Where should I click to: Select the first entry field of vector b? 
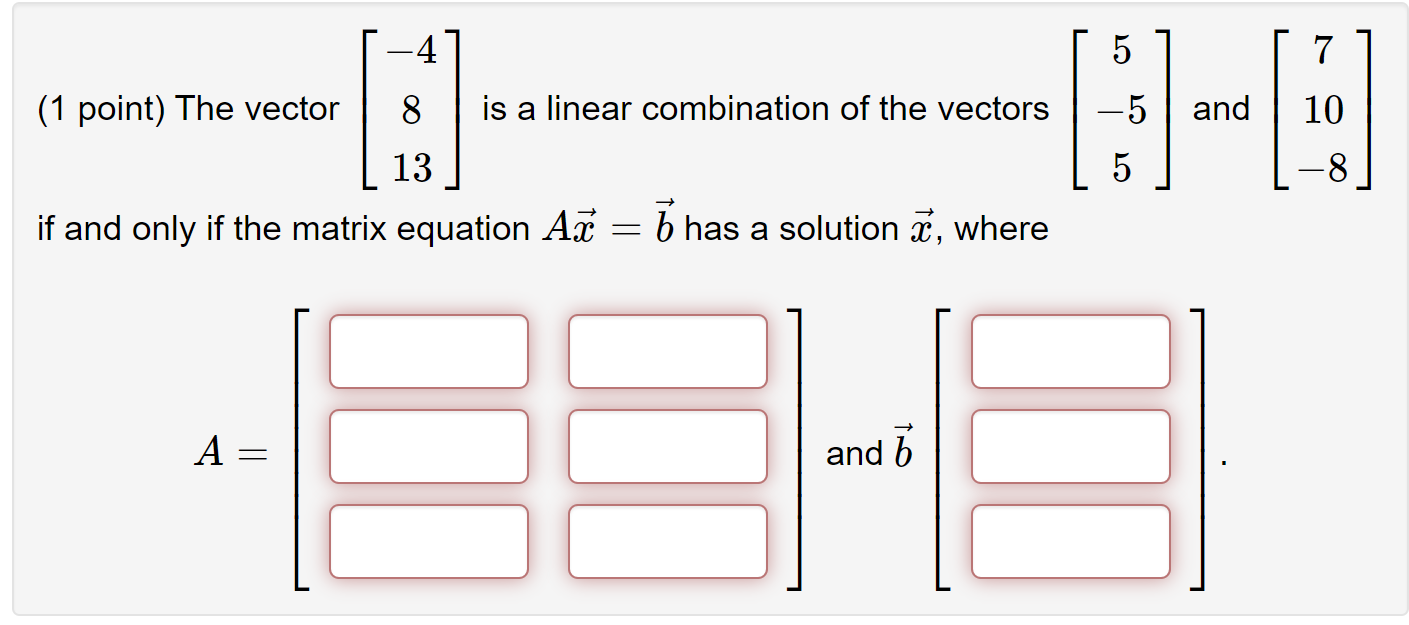click(1068, 350)
